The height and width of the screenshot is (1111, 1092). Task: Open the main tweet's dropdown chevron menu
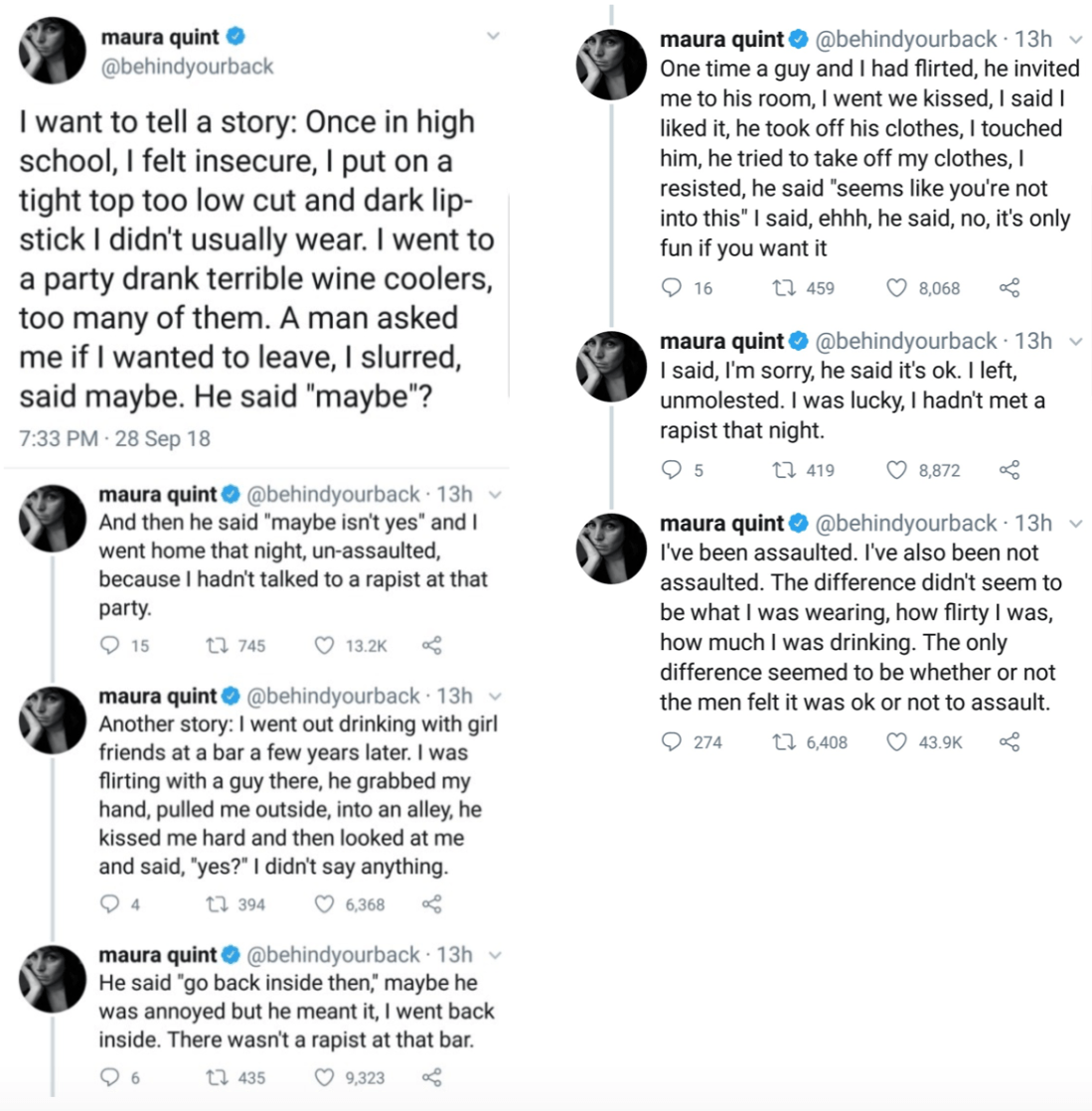[x=493, y=37]
